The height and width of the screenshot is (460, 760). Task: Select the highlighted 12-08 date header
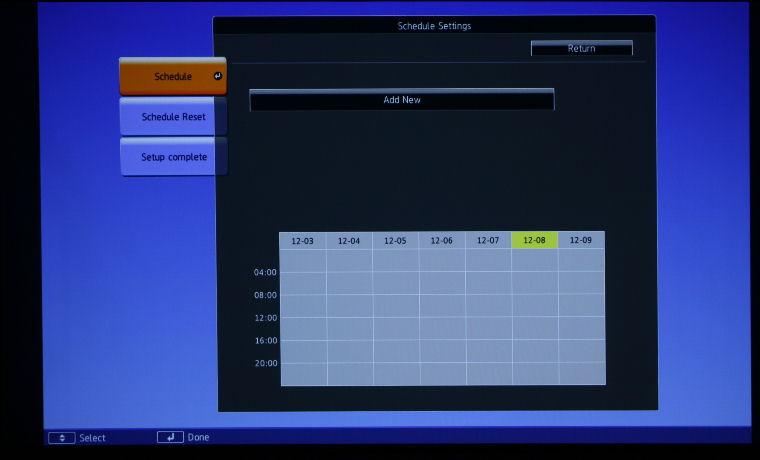click(x=535, y=240)
